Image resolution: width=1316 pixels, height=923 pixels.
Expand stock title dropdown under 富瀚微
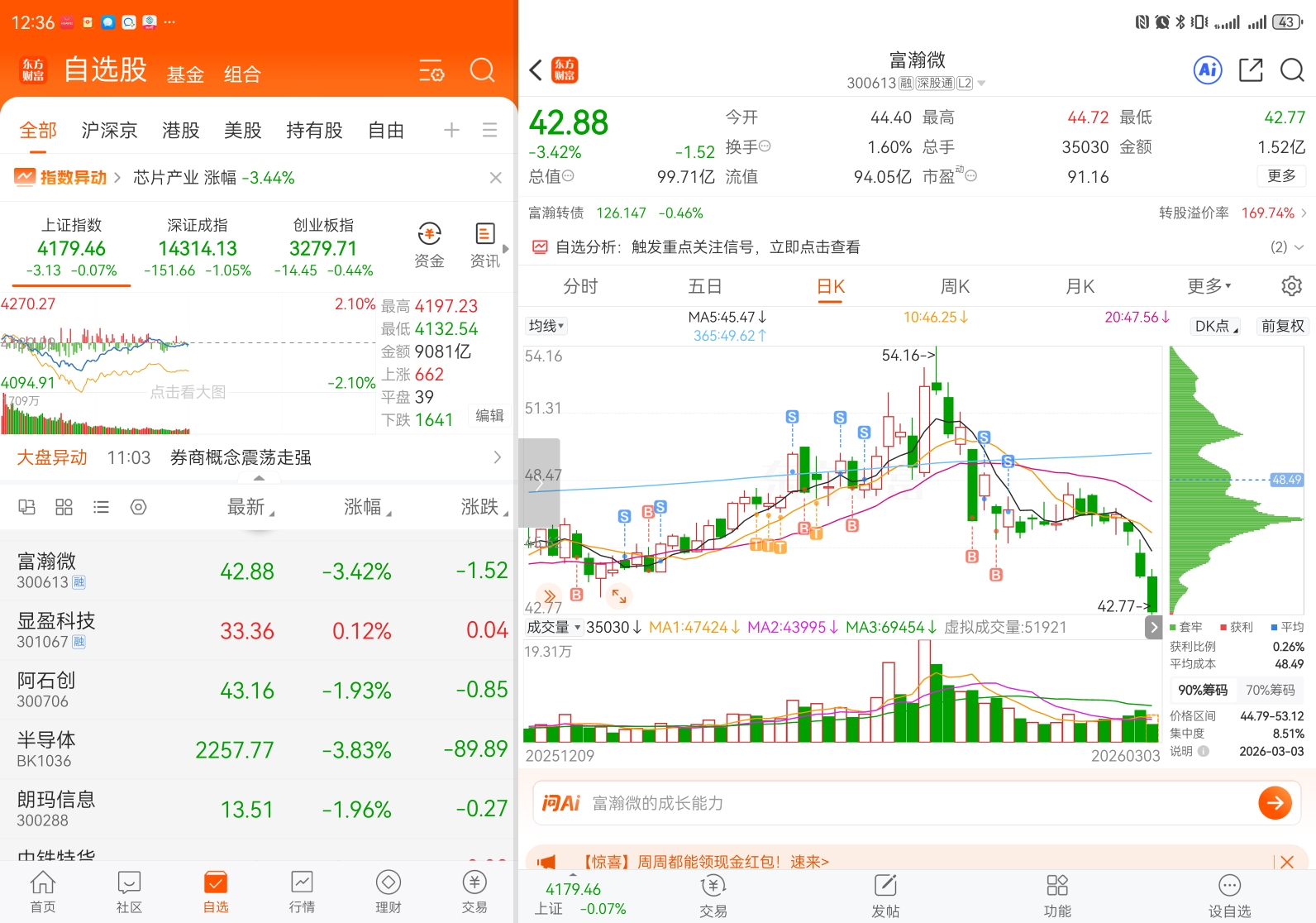[x=981, y=84]
